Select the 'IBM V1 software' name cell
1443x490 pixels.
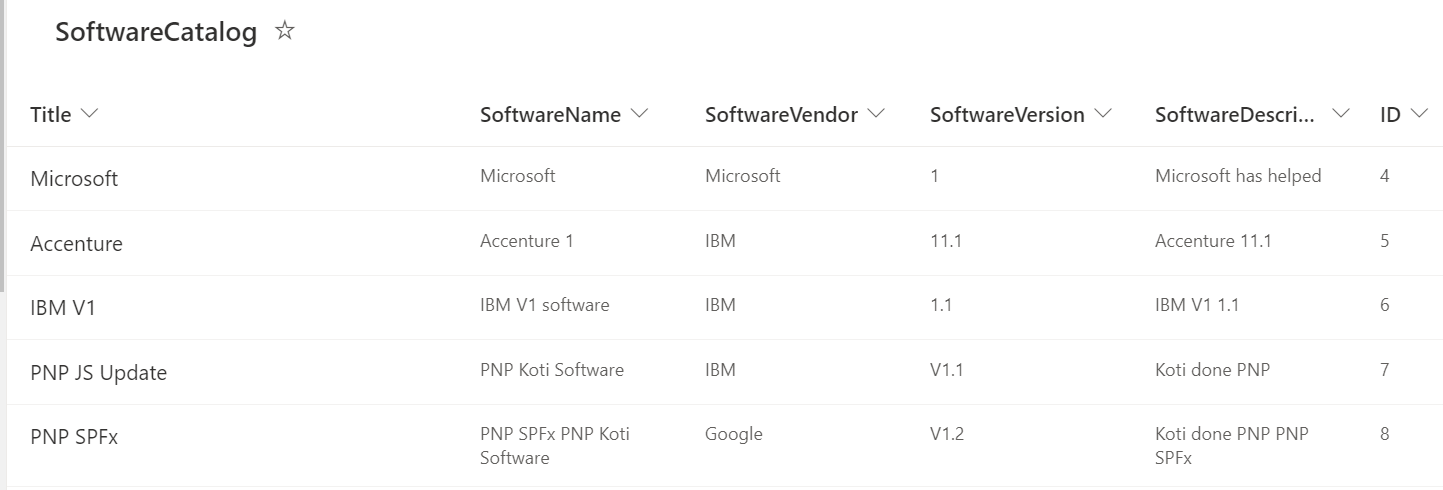coord(544,305)
